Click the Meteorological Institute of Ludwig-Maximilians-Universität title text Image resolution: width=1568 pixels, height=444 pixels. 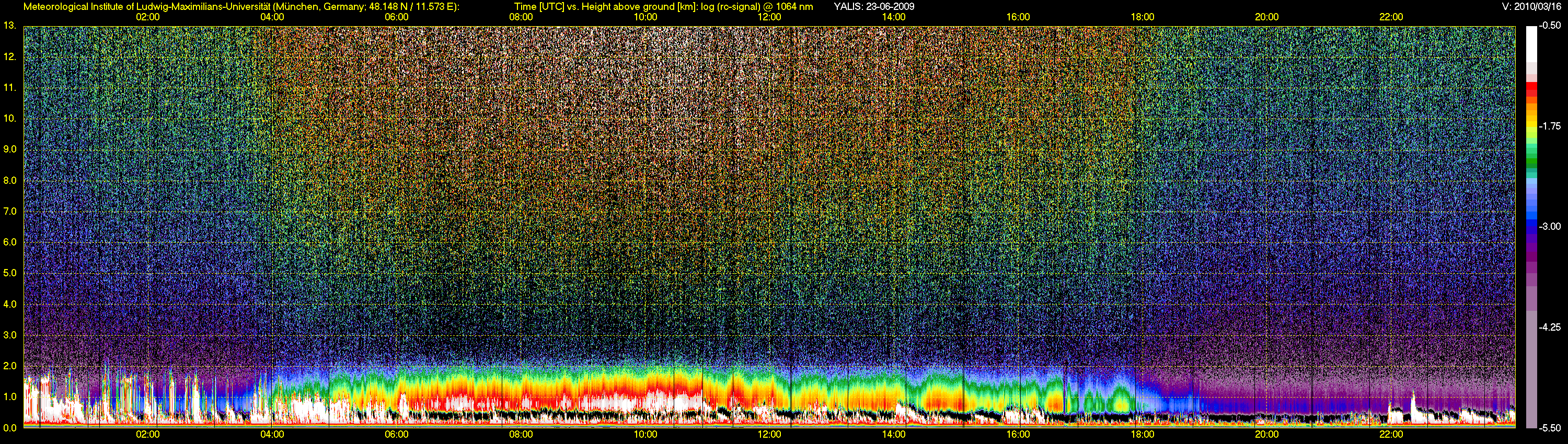tap(241, 7)
